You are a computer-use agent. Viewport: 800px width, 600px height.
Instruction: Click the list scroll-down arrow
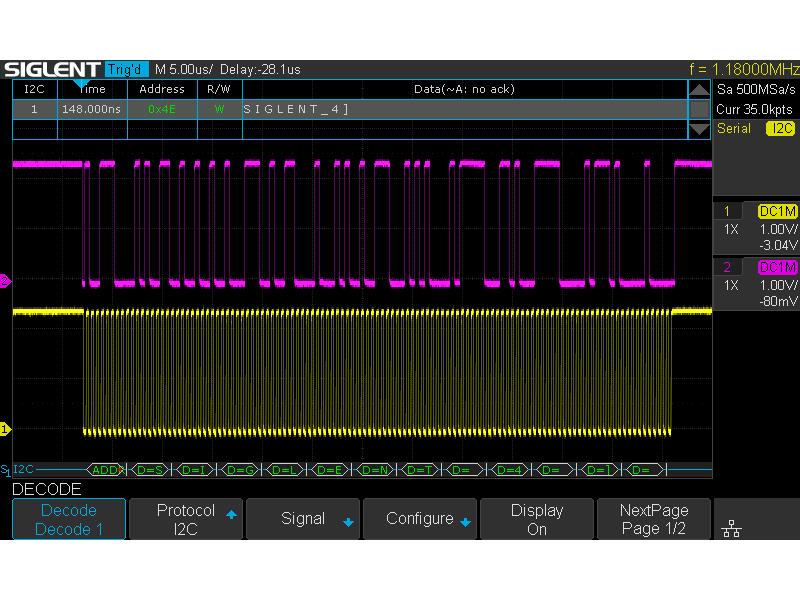click(x=699, y=130)
